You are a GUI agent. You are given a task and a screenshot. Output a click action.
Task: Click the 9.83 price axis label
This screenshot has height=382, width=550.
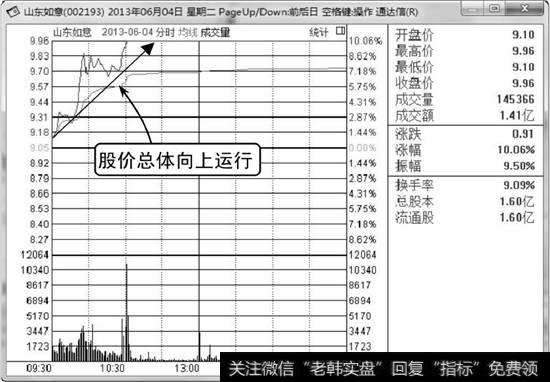tap(40, 56)
